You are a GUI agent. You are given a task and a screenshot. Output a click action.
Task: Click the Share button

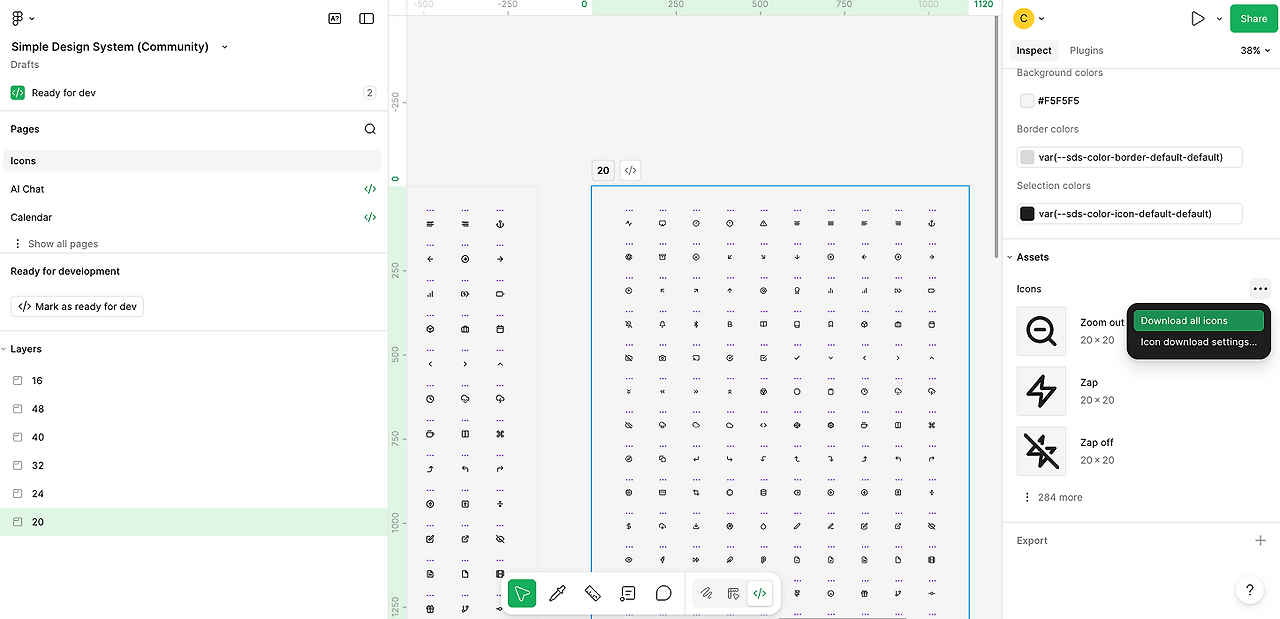pos(1253,18)
